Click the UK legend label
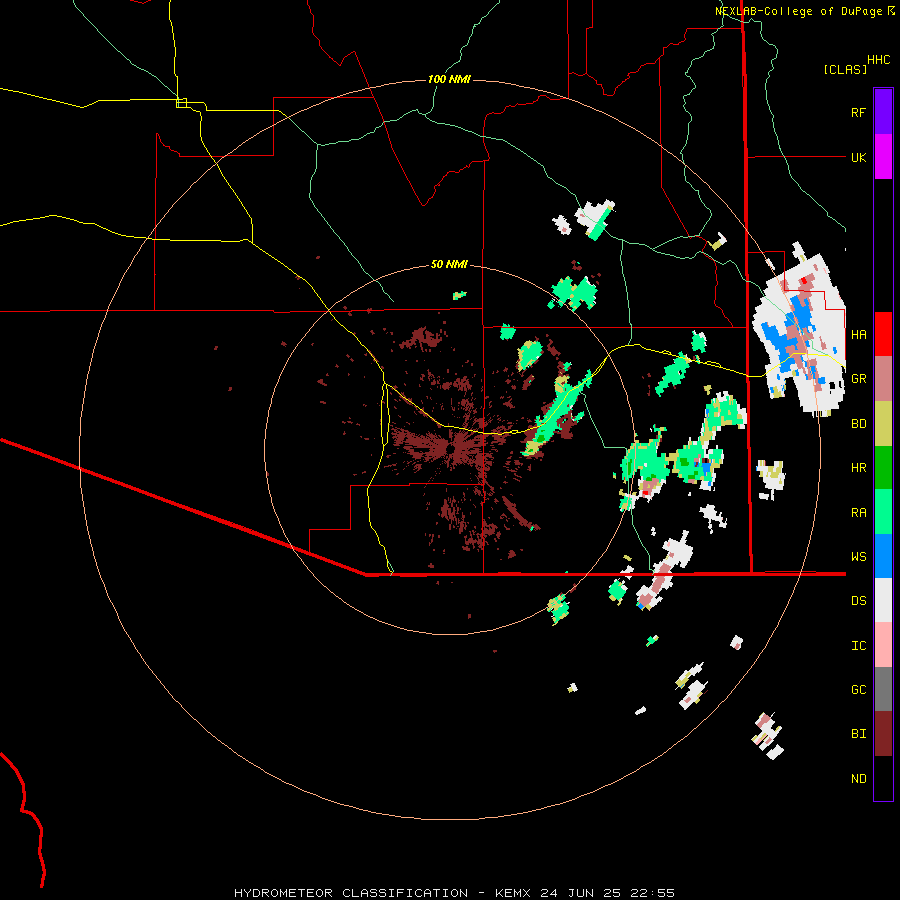 click(858, 157)
